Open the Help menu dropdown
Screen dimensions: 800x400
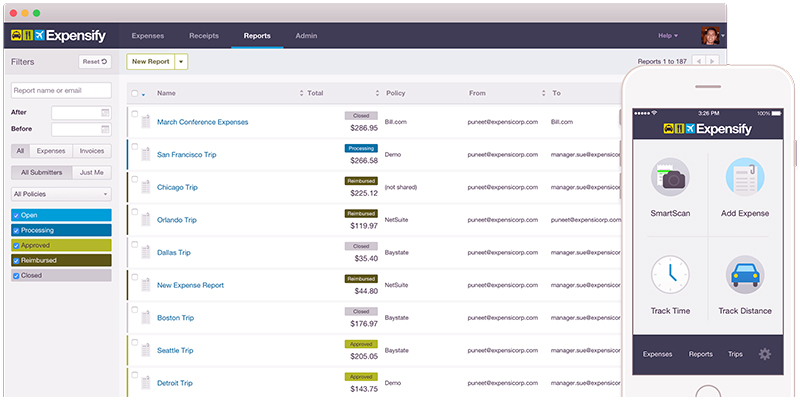(668, 36)
